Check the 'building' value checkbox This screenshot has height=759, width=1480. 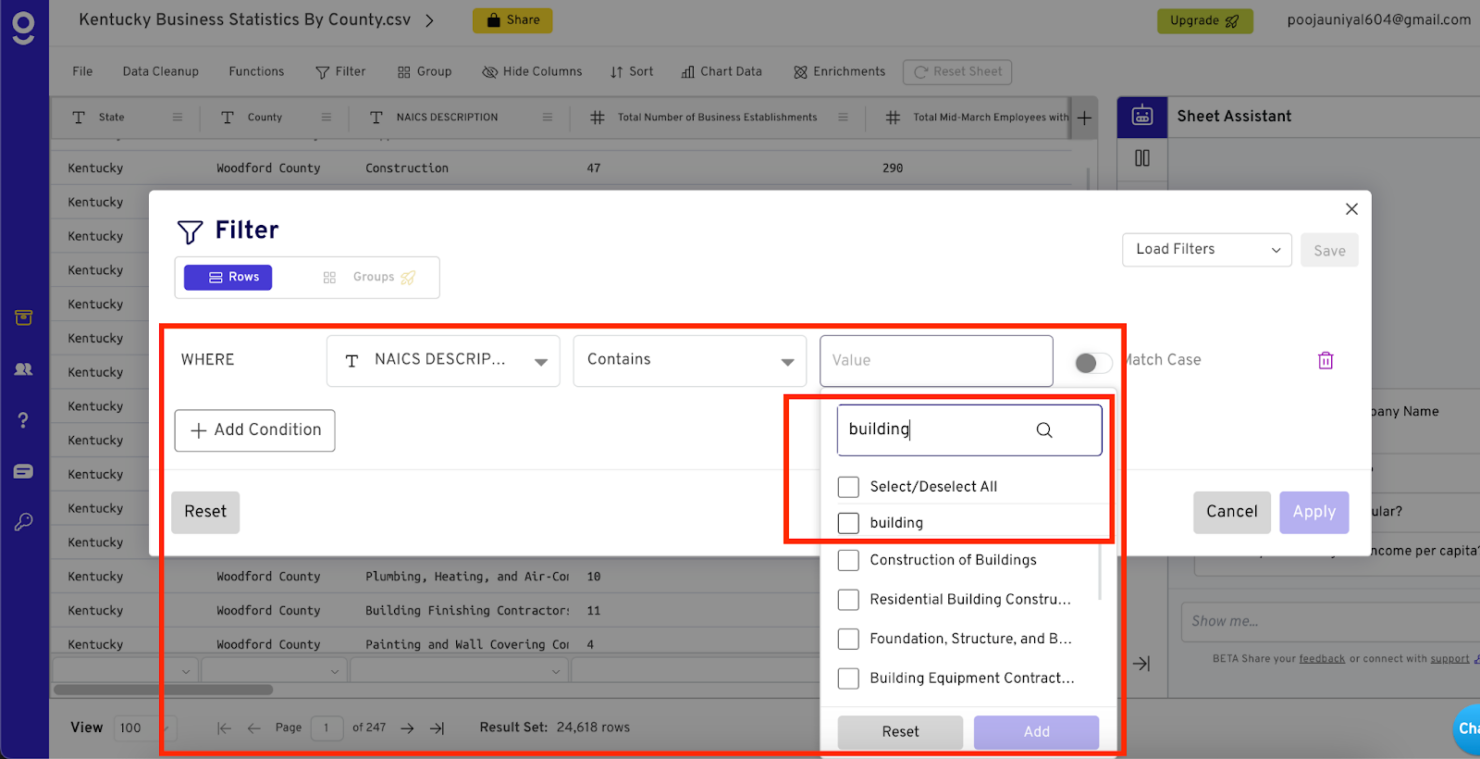pos(848,523)
